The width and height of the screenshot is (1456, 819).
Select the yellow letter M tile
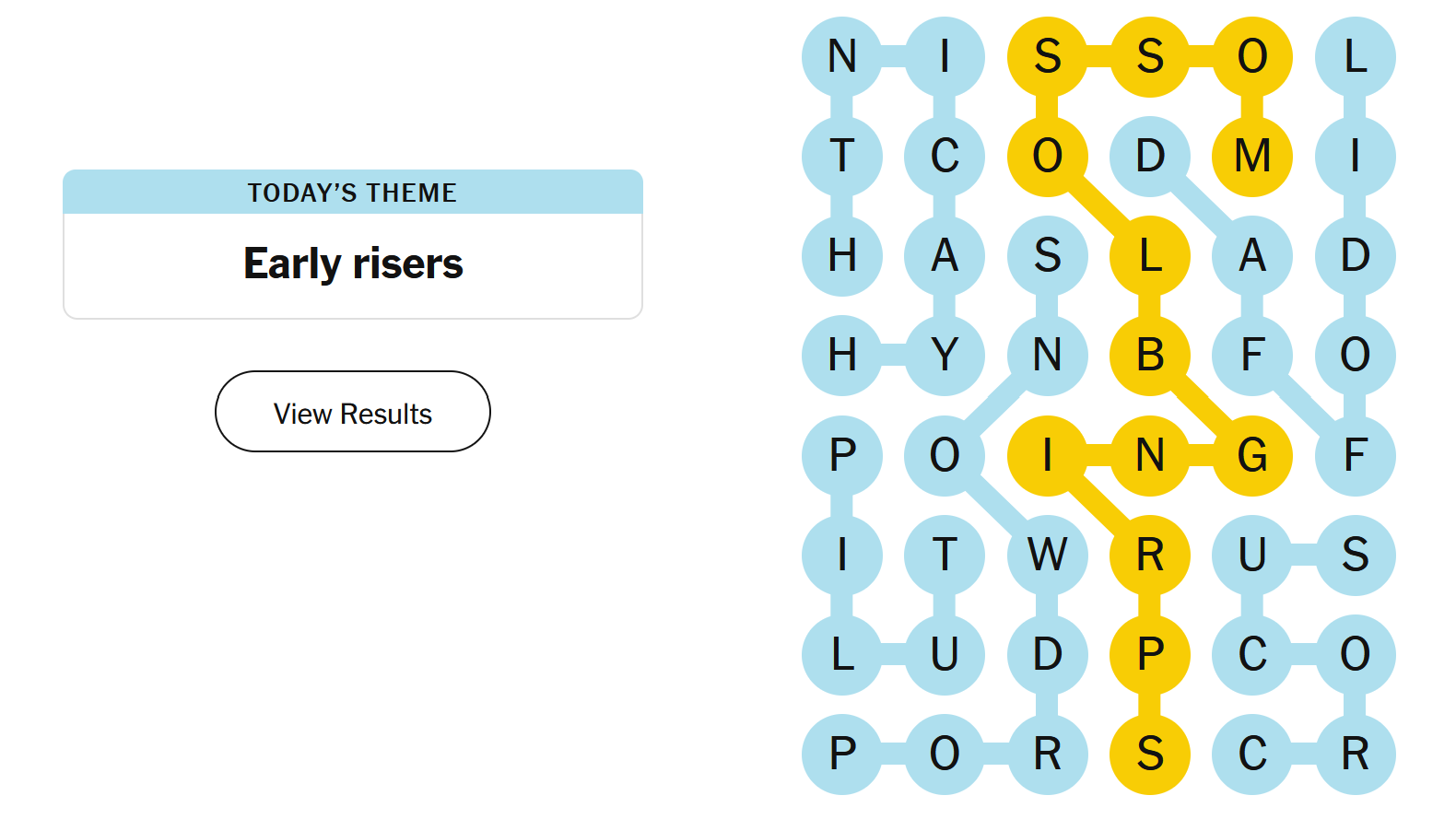click(1251, 156)
